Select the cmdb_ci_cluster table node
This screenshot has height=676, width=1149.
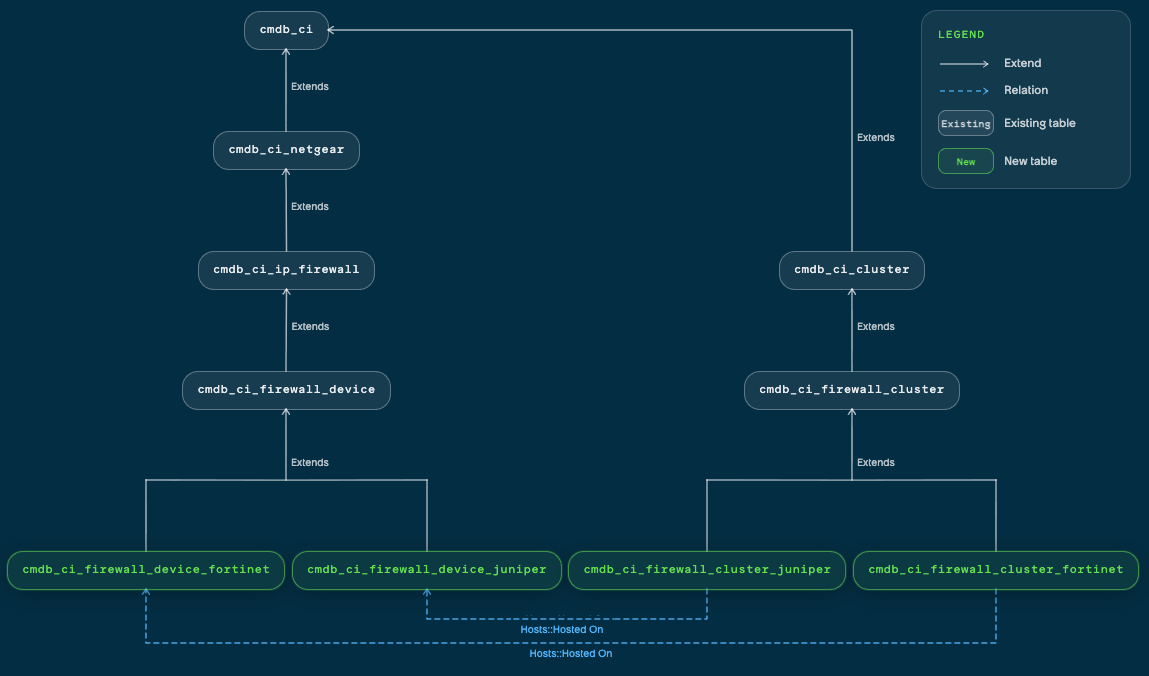tap(851, 270)
